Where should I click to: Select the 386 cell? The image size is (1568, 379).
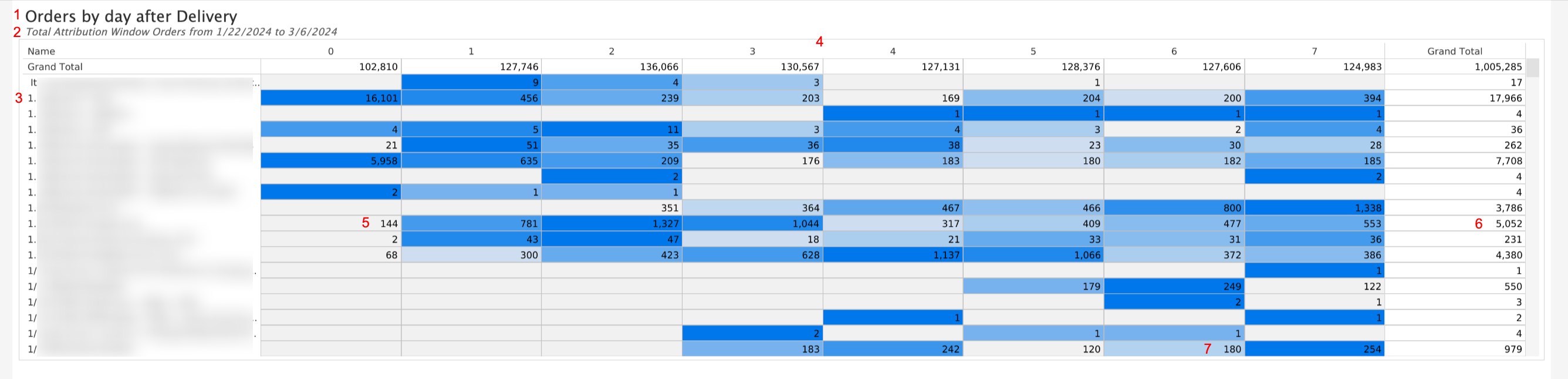click(x=1314, y=254)
